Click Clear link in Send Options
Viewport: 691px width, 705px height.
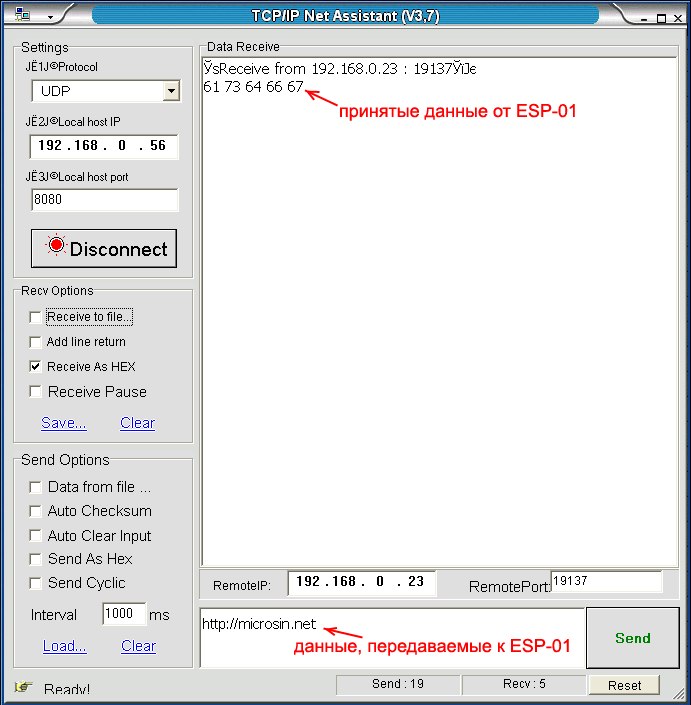tap(138, 646)
